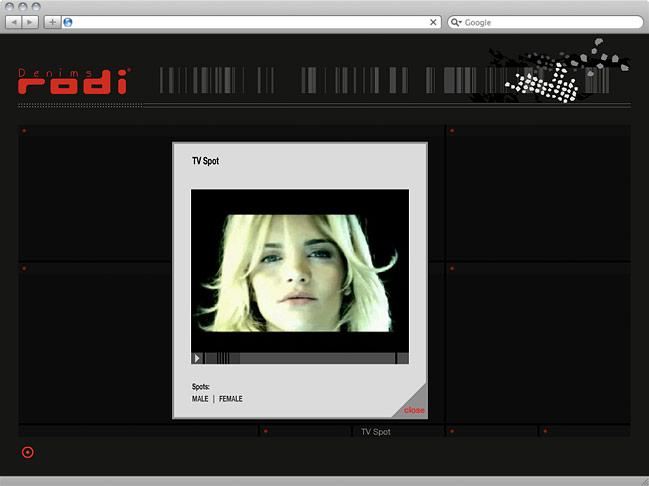649x486 pixels.
Task: Select the FEMALE spot link
Action: (231, 399)
